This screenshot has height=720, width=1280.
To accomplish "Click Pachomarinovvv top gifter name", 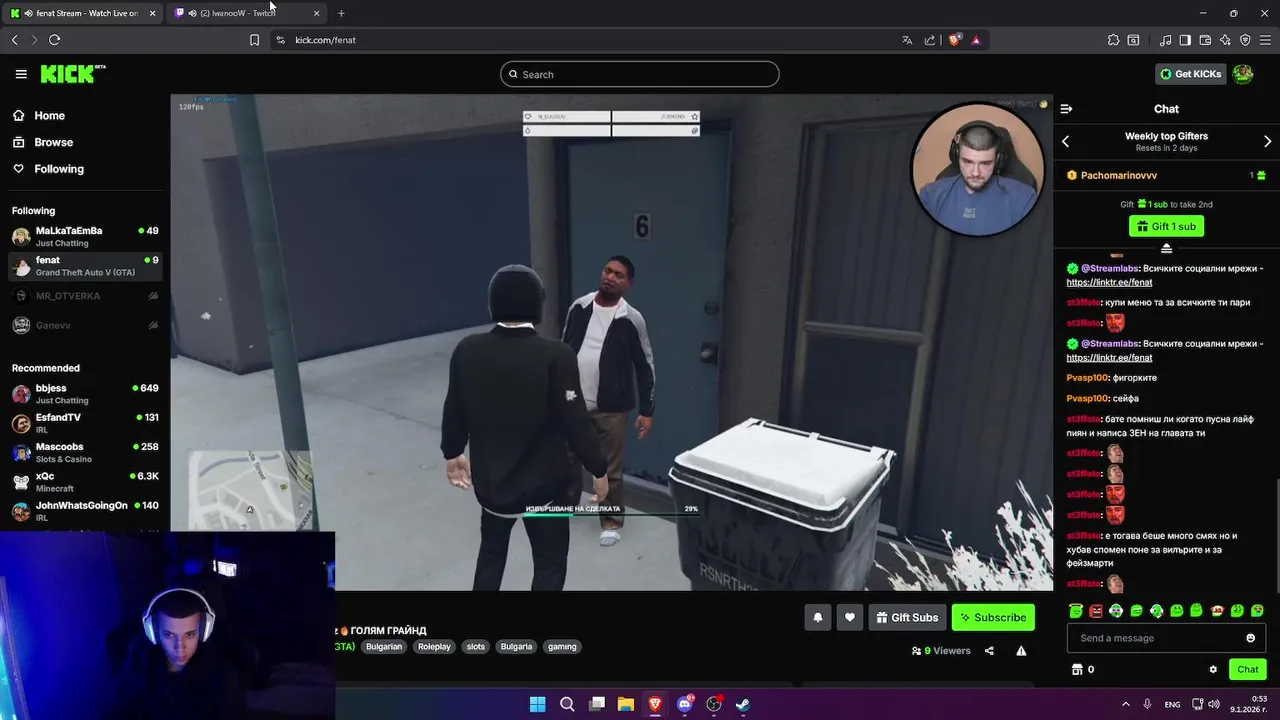I will [x=1119, y=176].
